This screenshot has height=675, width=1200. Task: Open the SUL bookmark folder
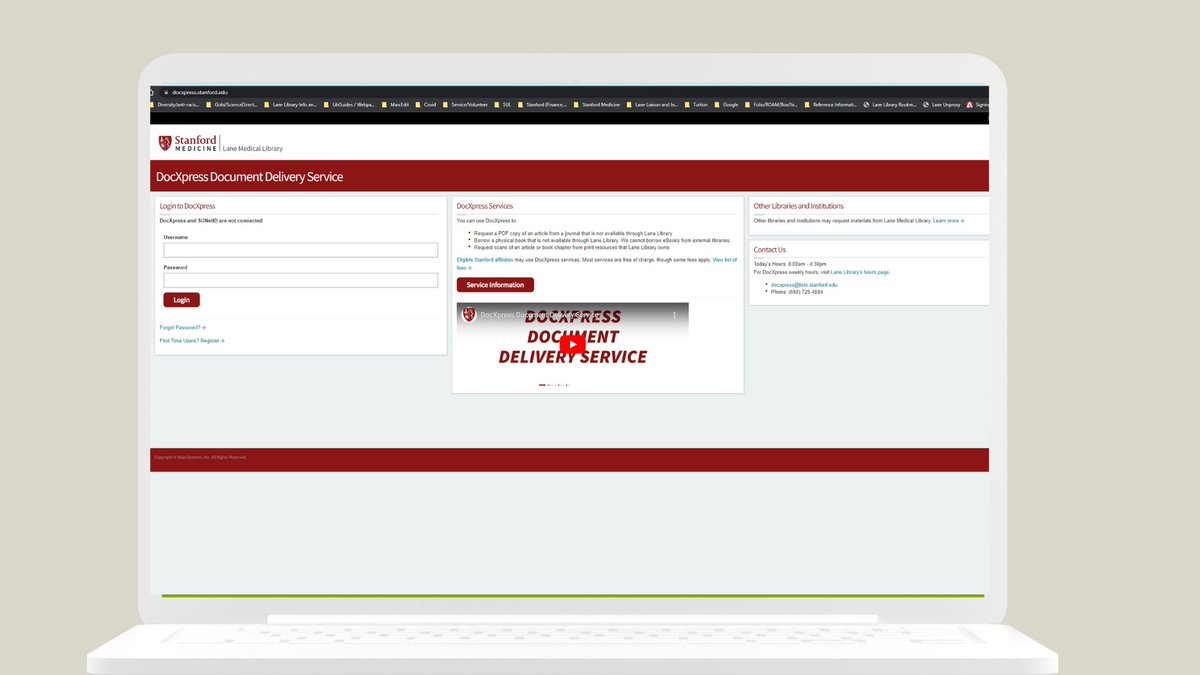tap(503, 104)
